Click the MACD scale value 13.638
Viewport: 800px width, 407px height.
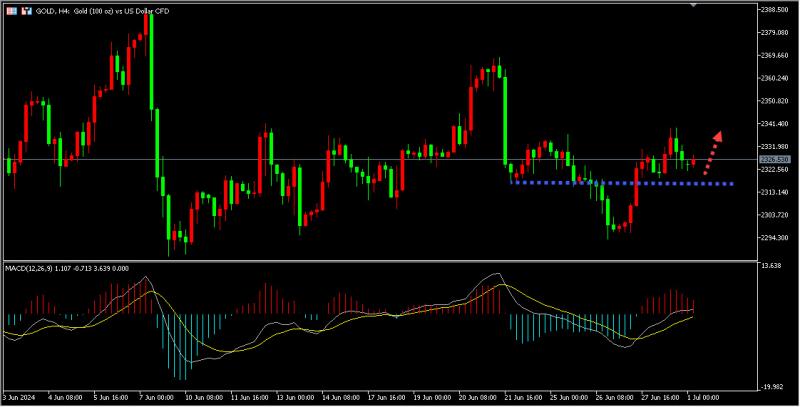click(771, 266)
